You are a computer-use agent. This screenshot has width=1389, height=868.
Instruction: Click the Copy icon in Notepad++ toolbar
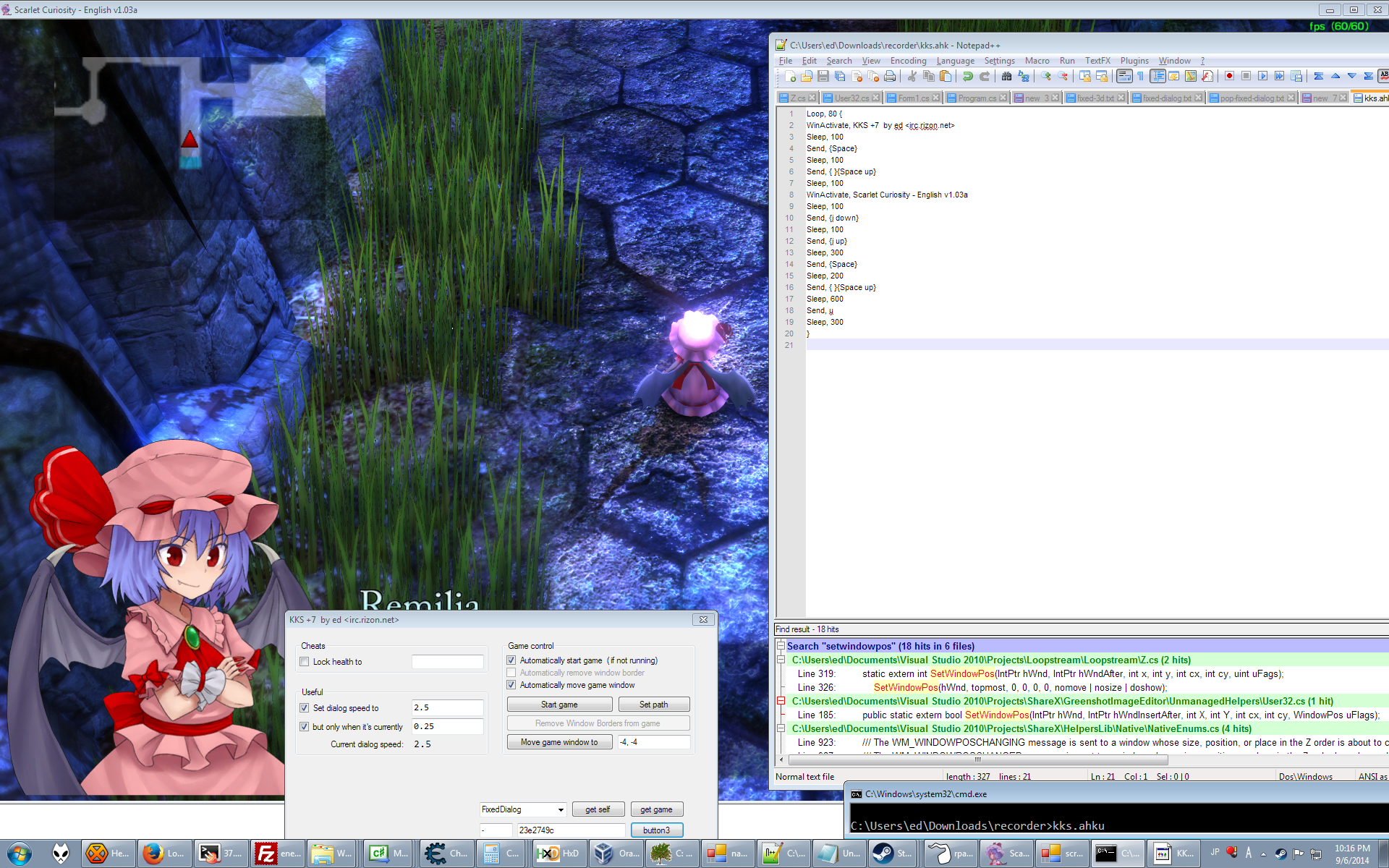929,76
